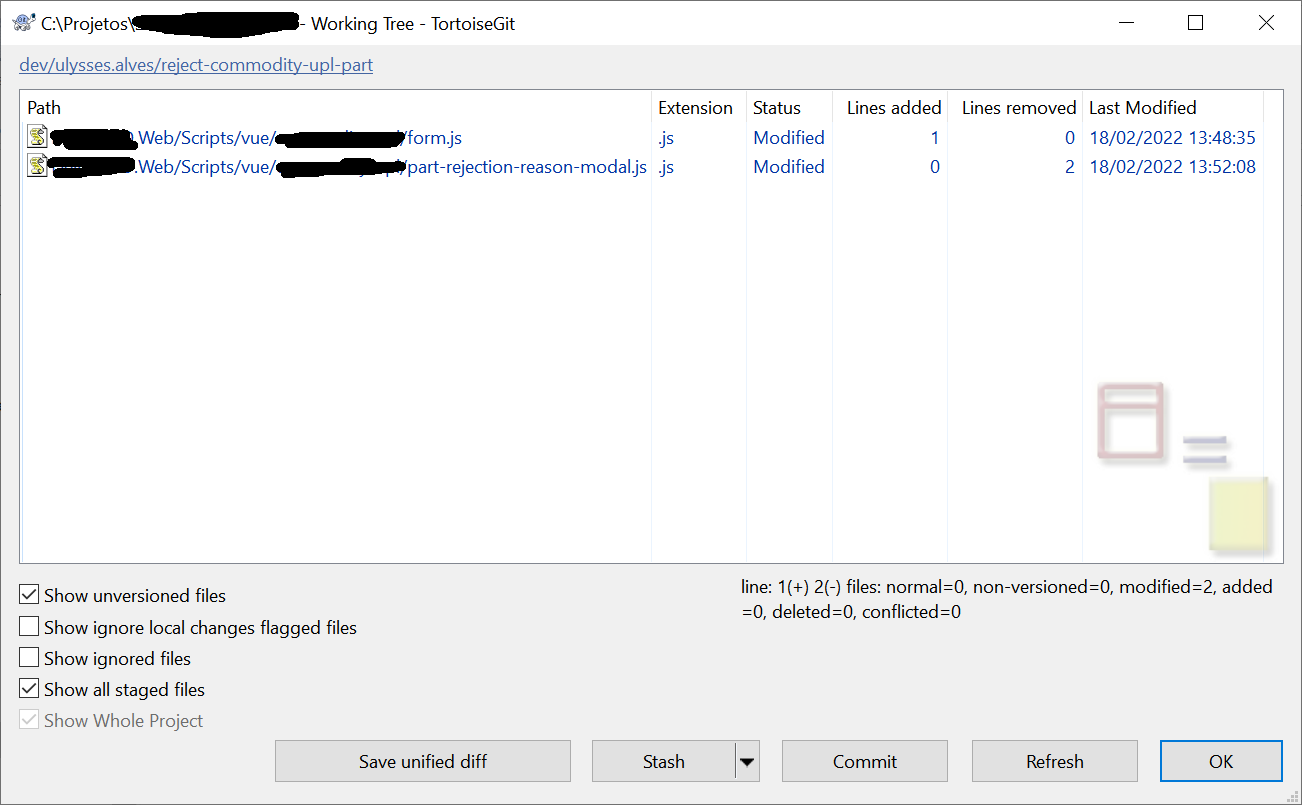Image resolution: width=1302 pixels, height=805 pixels.
Task: Click the Commit button
Action: (865, 761)
